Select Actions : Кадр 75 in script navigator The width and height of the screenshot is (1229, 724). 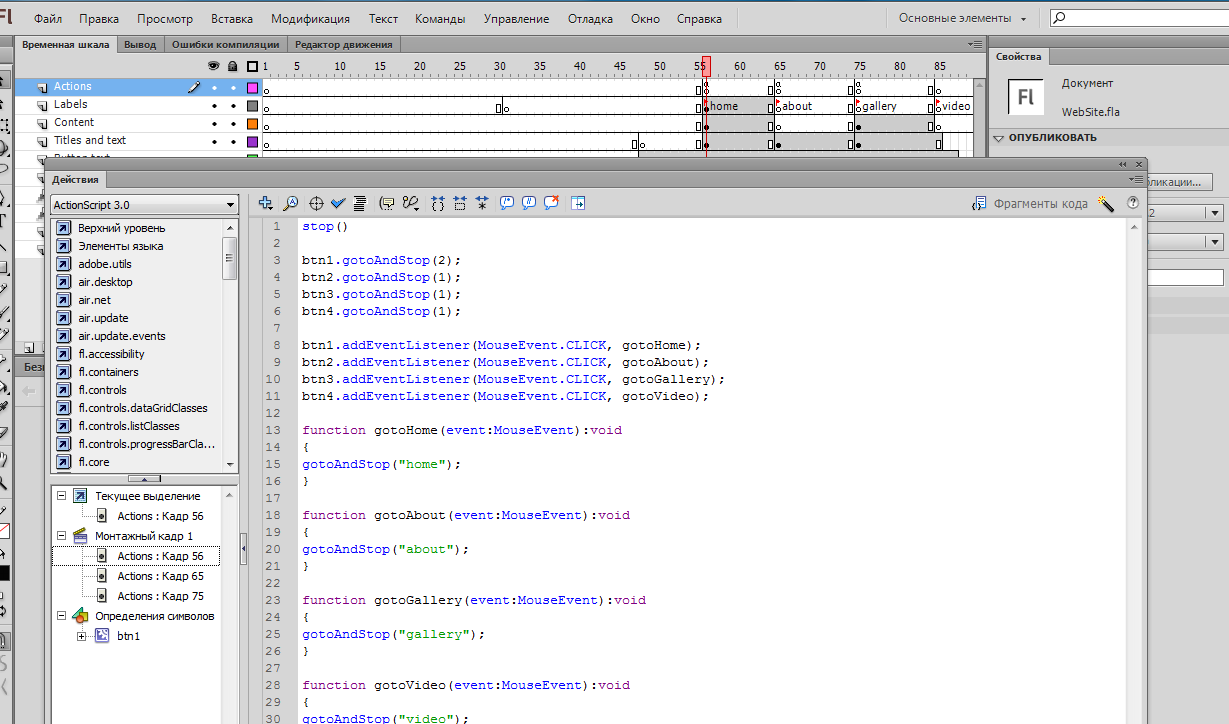160,596
